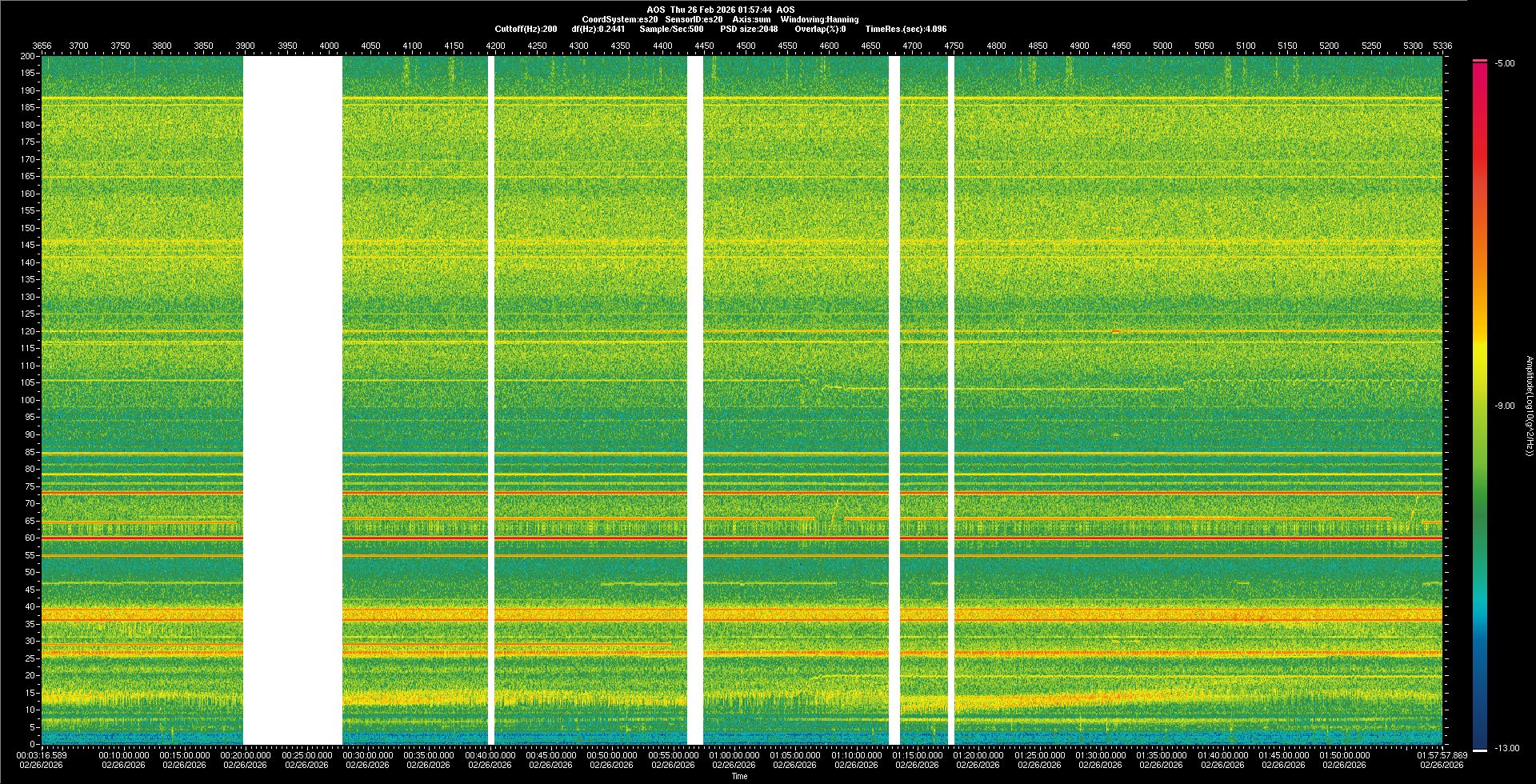The height and width of the screenshot is (784, 1536).
Task: Click the -9.00 label on the color scale
Action: tap(1505, 406)
